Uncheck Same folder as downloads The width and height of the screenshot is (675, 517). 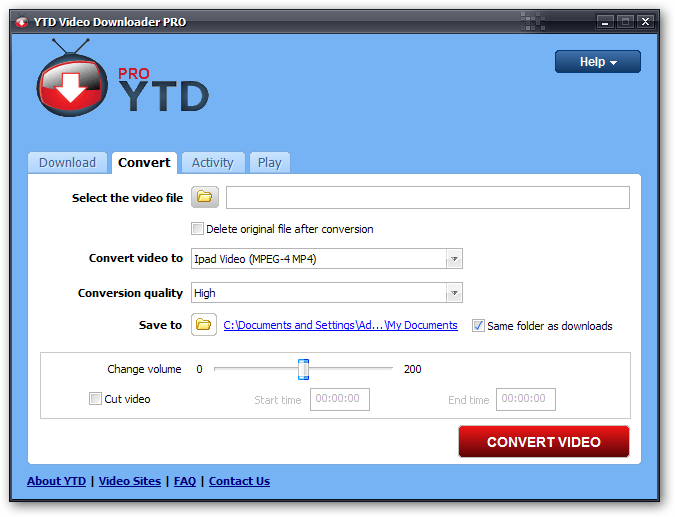(x=478, y=325)
